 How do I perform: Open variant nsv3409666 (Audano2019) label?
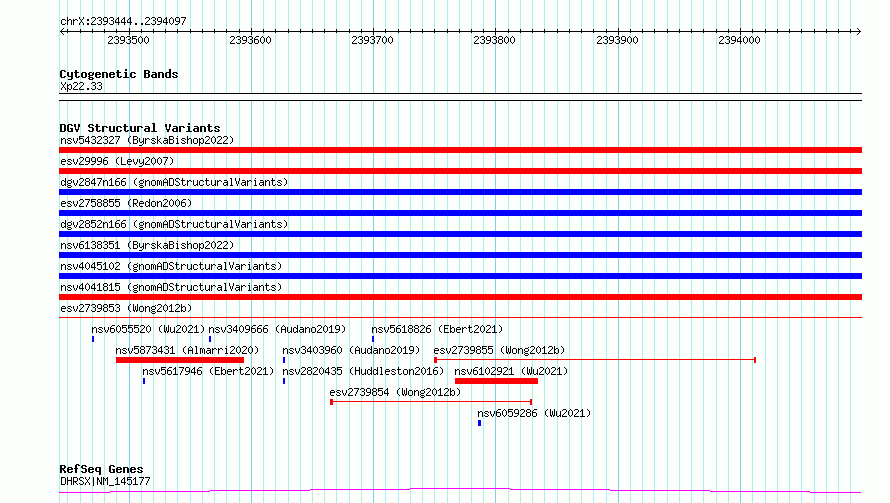tap(277, 329)
